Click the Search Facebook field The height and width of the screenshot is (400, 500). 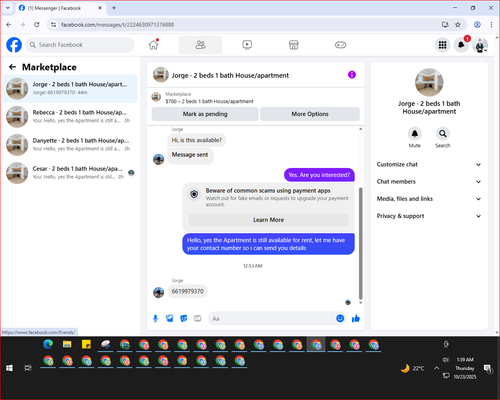coord(80,45)
